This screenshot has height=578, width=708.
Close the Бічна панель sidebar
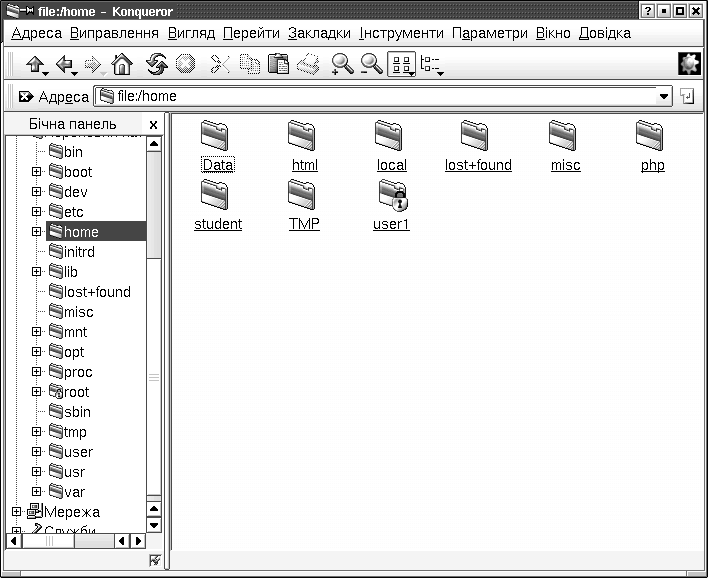(x=153, y=124)
